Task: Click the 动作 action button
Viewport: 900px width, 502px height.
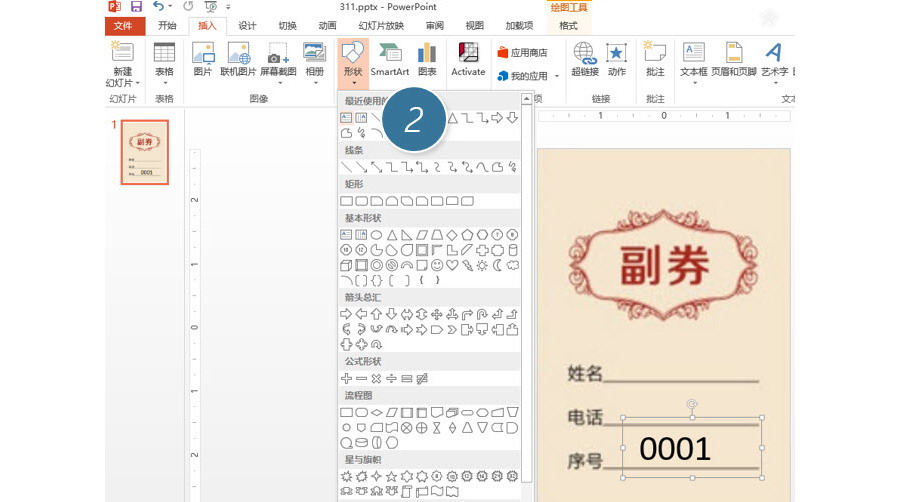Action: point(616,60)
